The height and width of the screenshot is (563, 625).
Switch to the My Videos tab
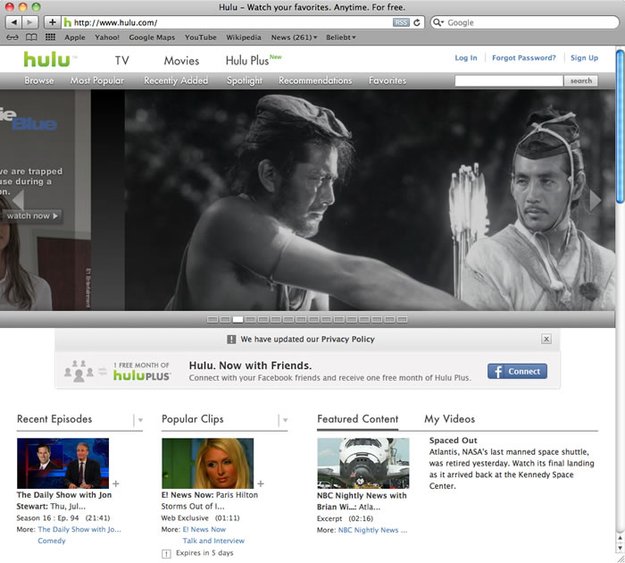coord(450,419)
